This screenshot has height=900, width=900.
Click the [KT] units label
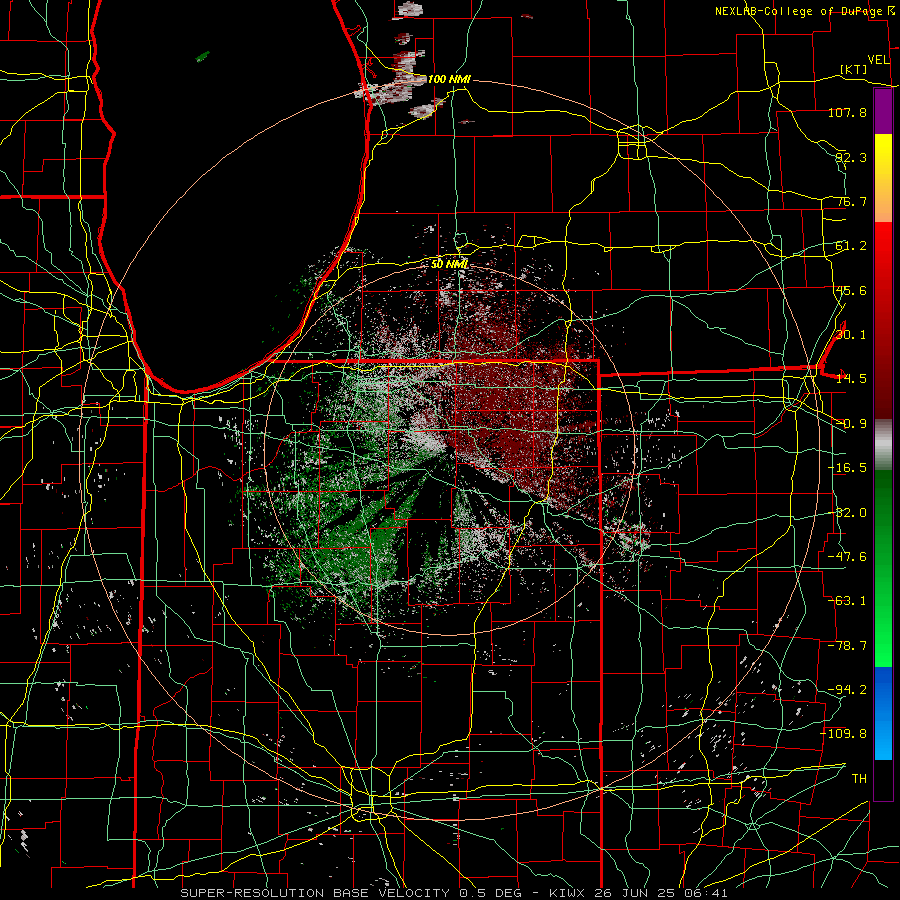(x=853, y=69)
